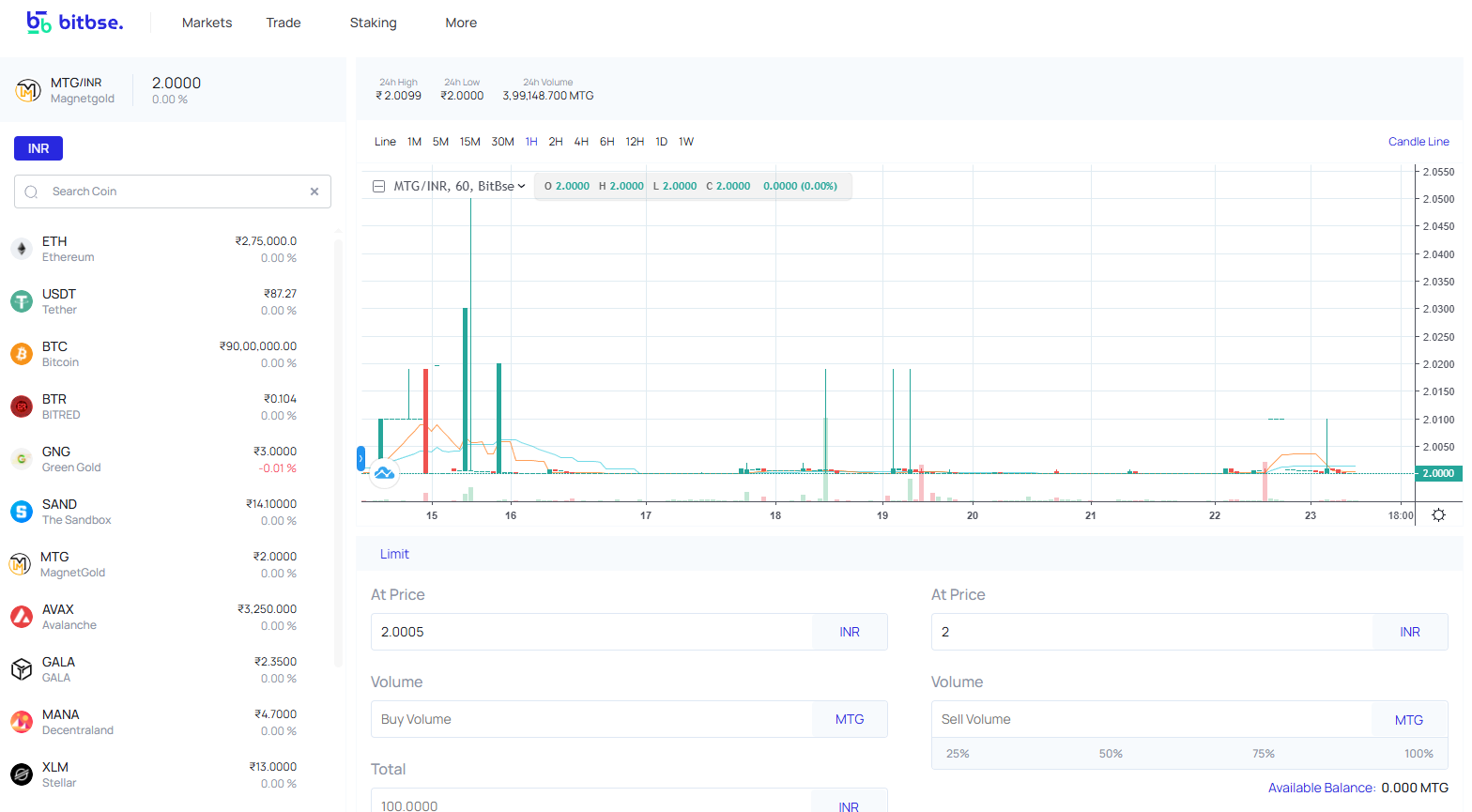Image resolution: width=1472 pixels, height=812 pixels.
Task: Click the Sandbox SAND icon
Action: pyautogui.click(x=22, y=512)
